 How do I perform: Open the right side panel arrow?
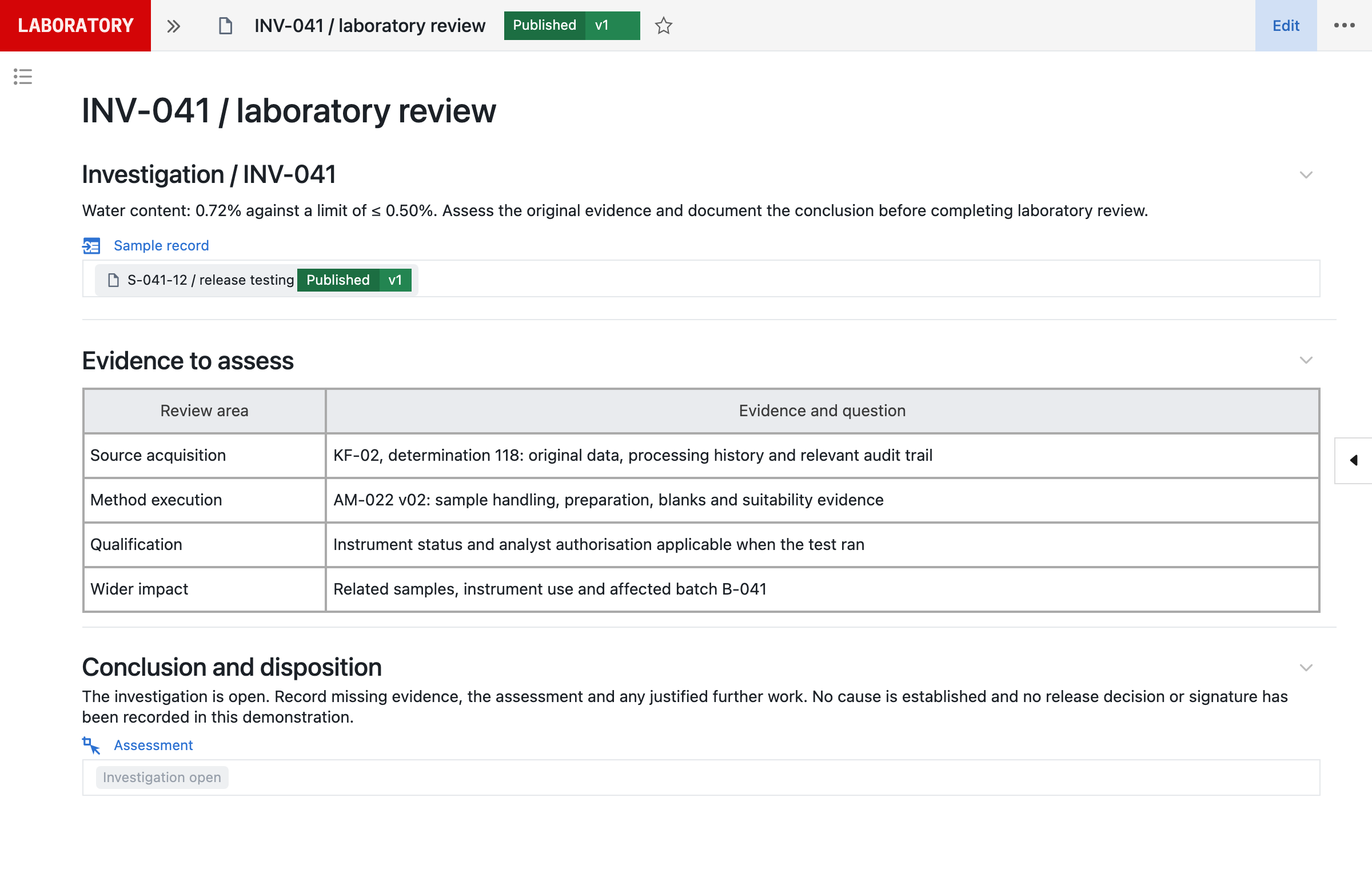click(x=1354, y=460)
